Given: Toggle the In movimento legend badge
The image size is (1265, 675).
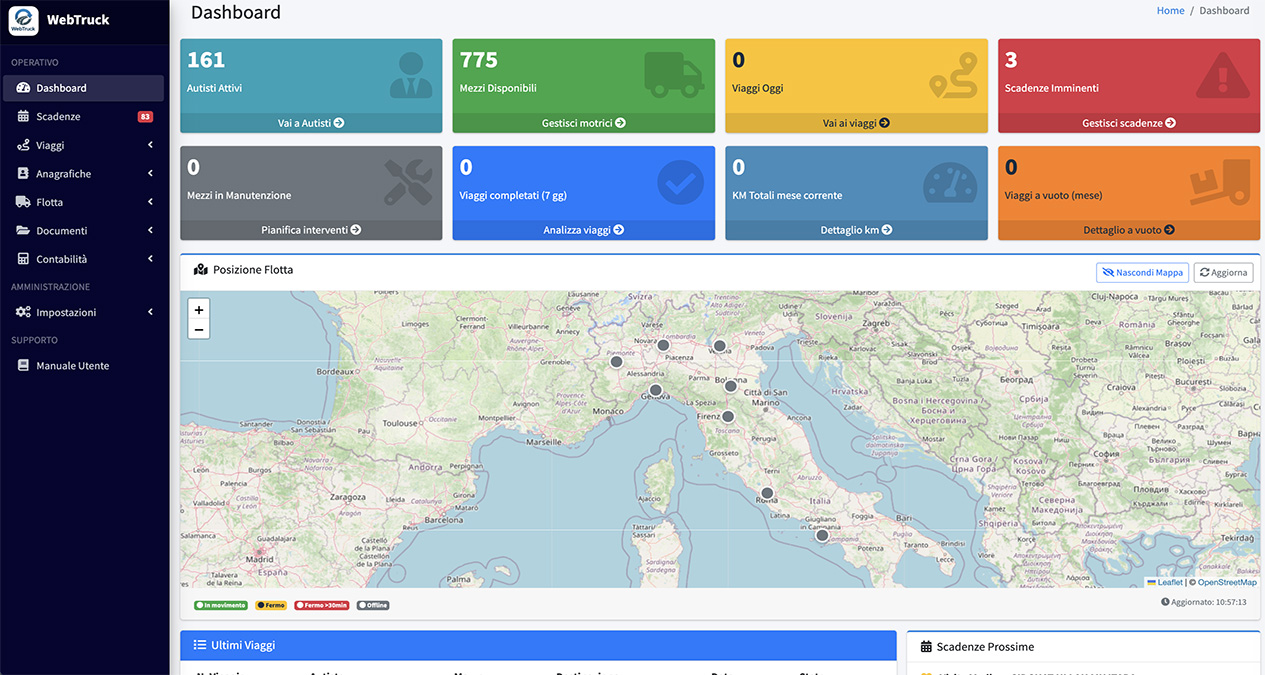Looking at the screenshot, I should [x=221, y=605].
